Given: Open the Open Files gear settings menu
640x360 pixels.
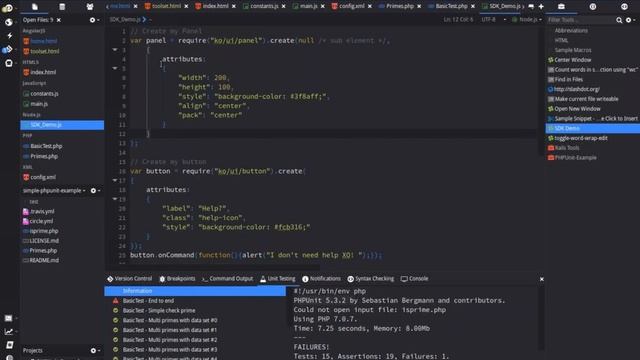Looking at the screenshot, I should pos(93,20).
